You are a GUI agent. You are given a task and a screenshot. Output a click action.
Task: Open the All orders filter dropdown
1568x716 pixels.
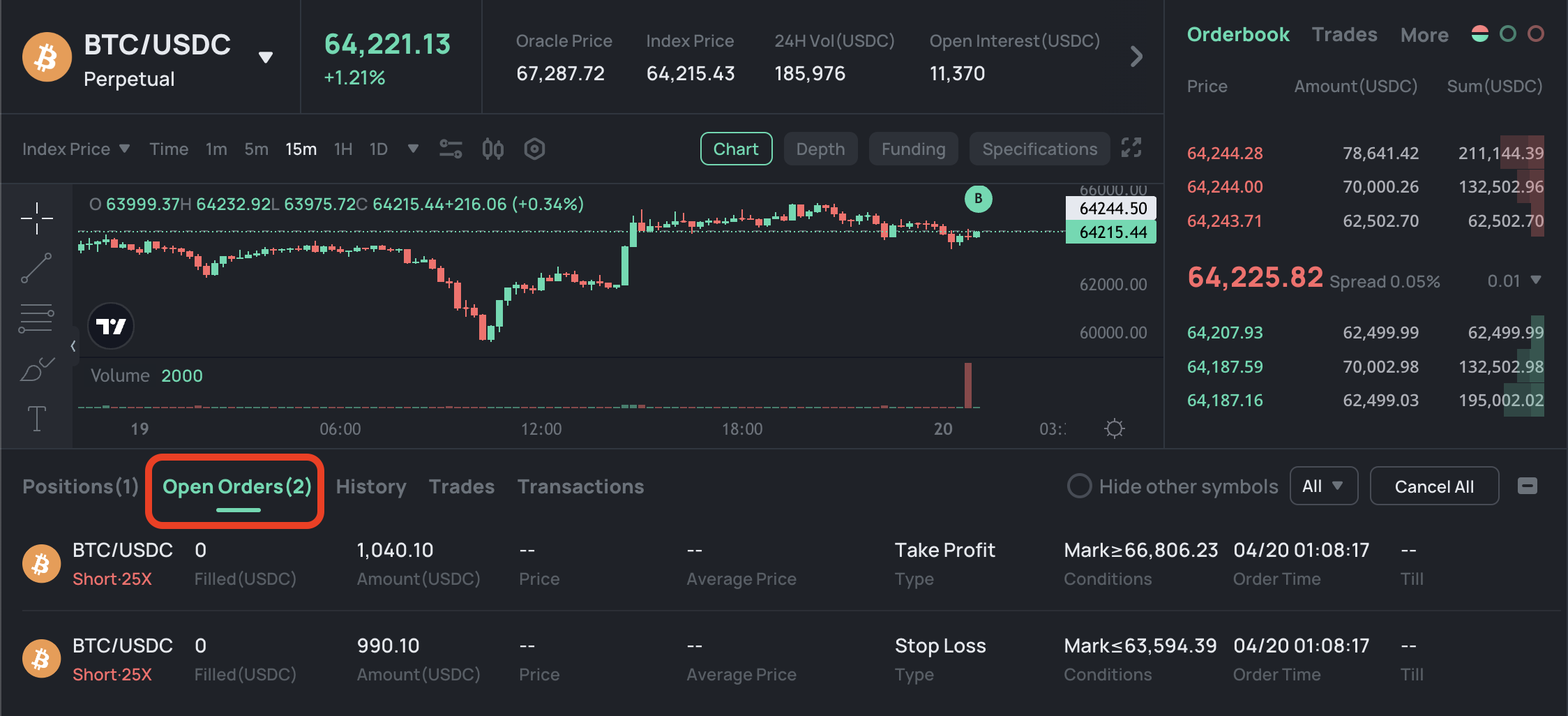coord(1322,486)
